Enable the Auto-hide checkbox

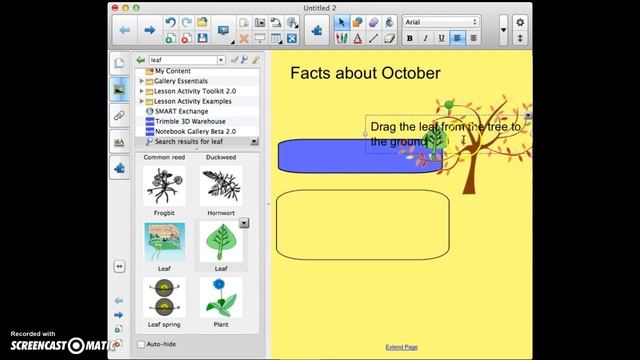coord(141,344)
